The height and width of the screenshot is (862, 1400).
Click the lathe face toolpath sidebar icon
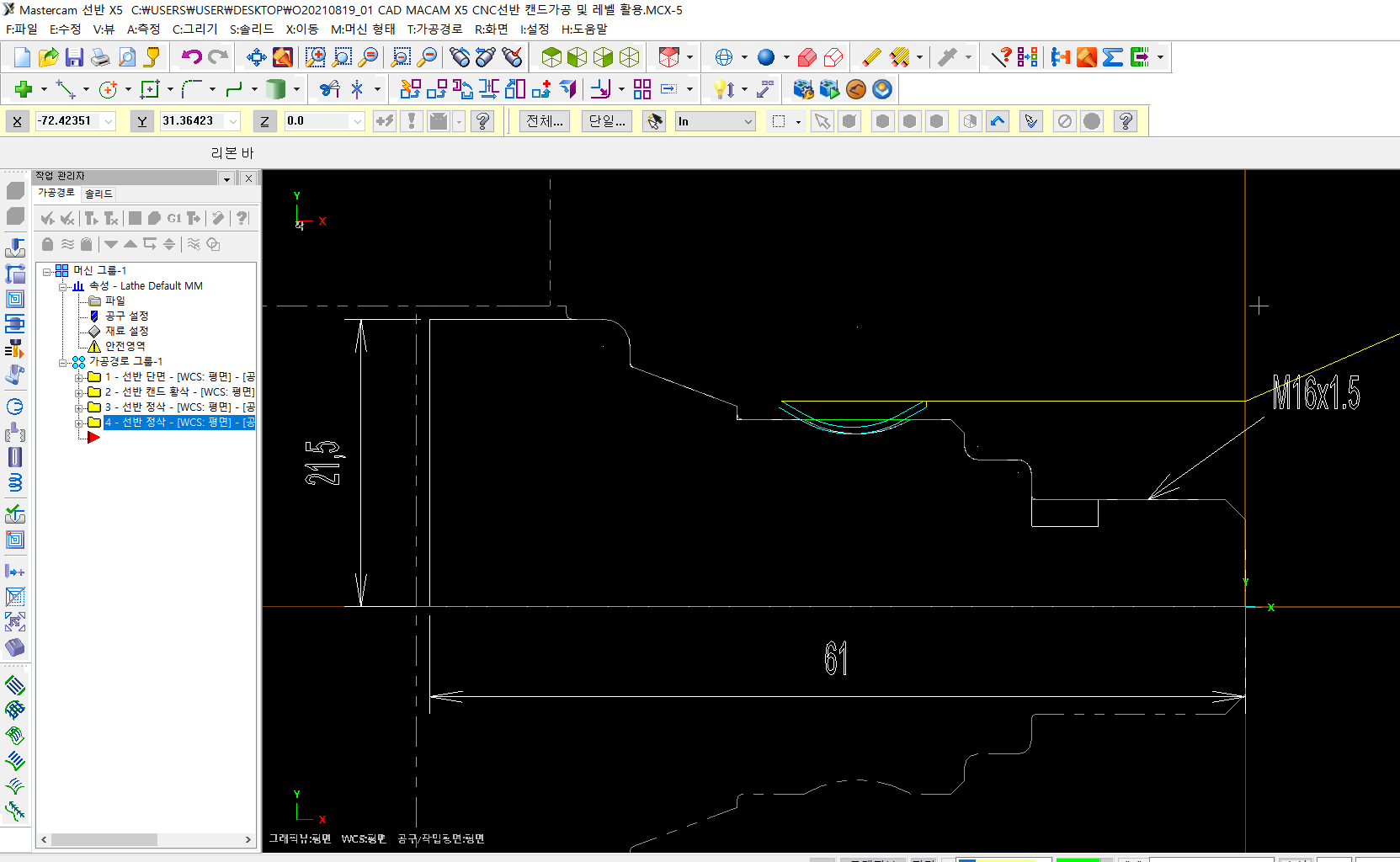(x=15, y=247)
